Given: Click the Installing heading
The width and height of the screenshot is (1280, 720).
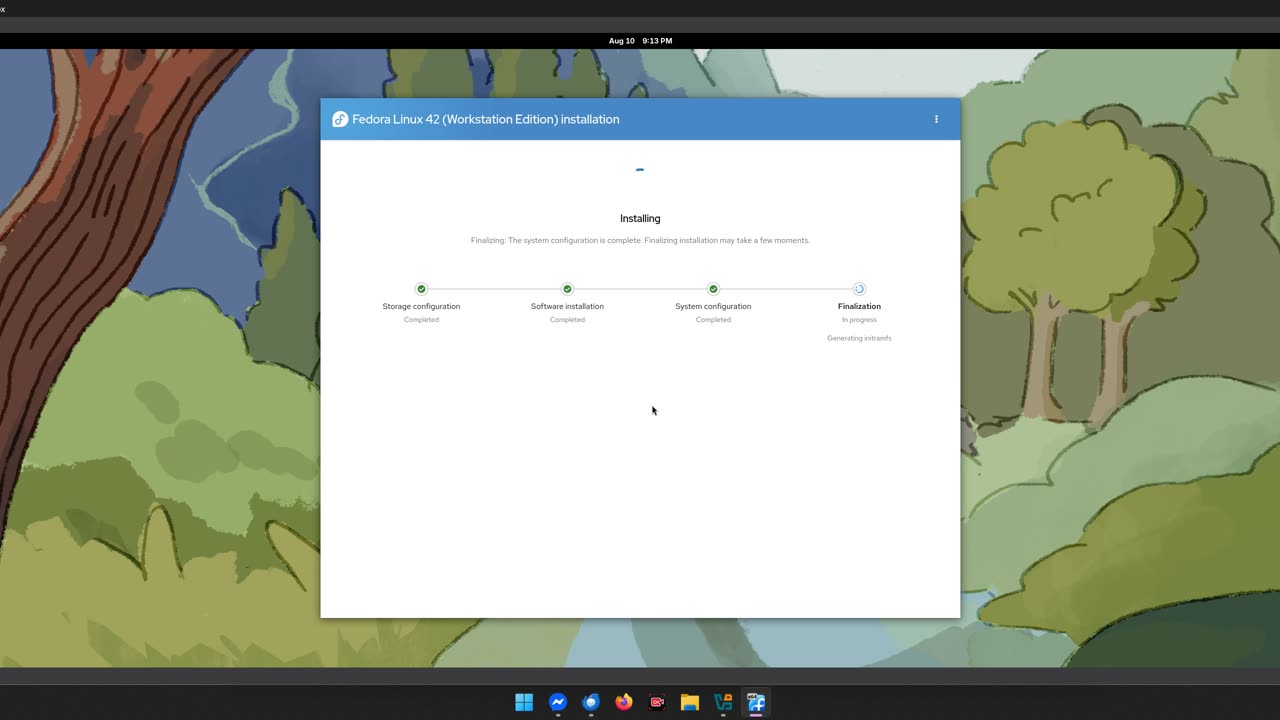Looking at the screenshot, I should (640, 218).
